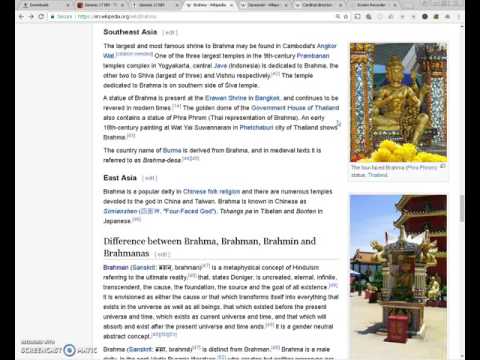The image size is (480, 360).
Task: Click the Secure lock icon in the address bar
Action: (x=53, y=16)
